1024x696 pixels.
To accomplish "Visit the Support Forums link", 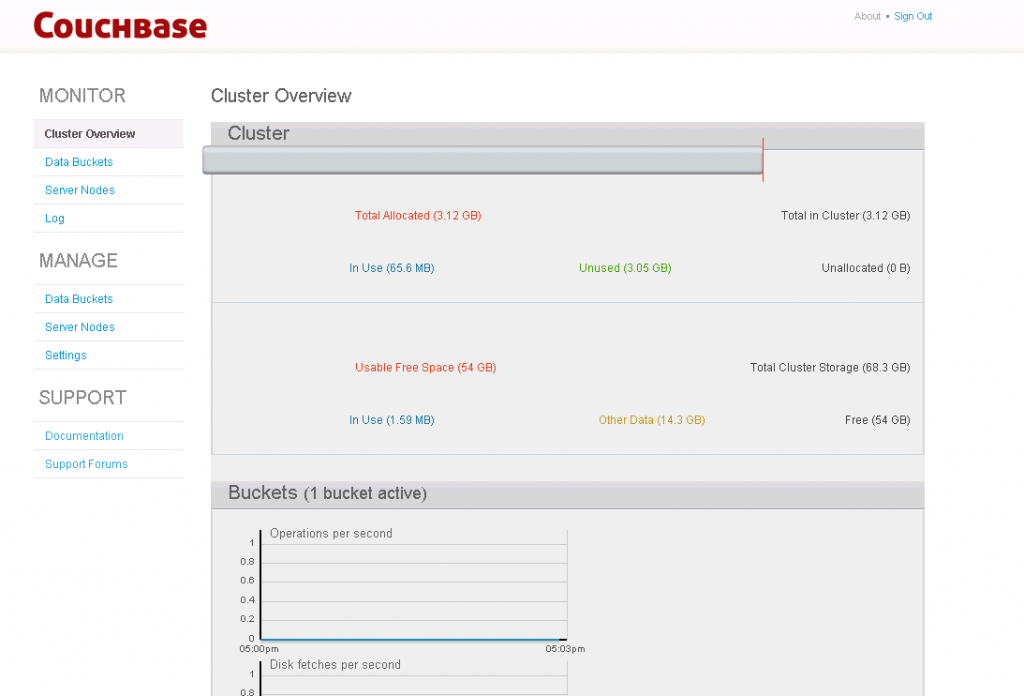I will point(86,464).
